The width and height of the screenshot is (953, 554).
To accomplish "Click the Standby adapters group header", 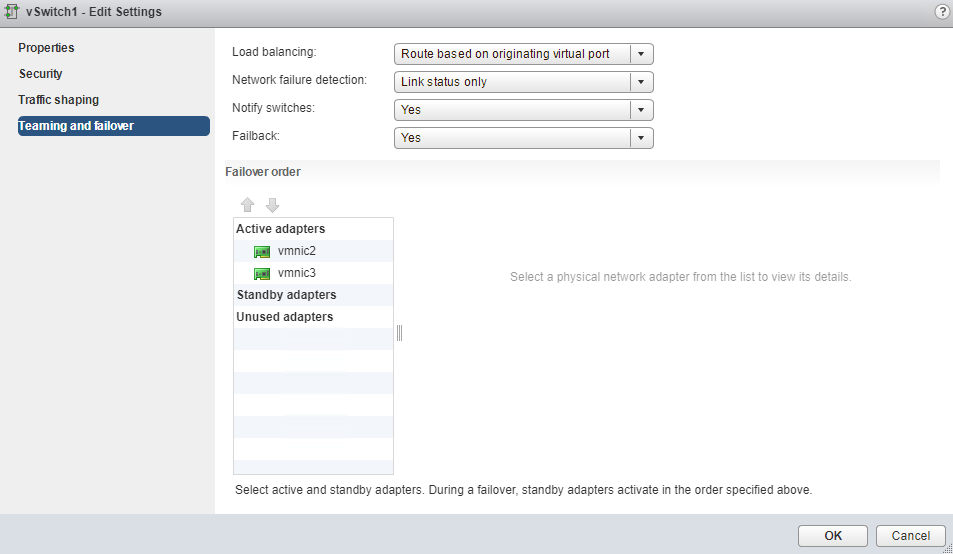I will click(x=286, y=295).
